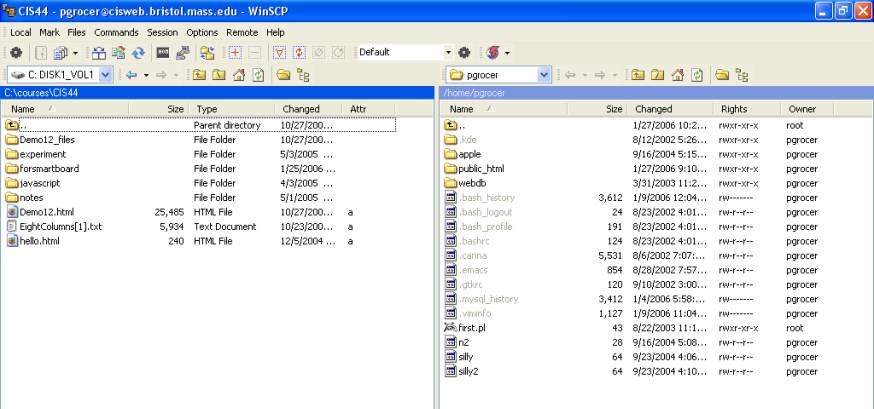Select the first.pl remote file

(x=474, y=328)
